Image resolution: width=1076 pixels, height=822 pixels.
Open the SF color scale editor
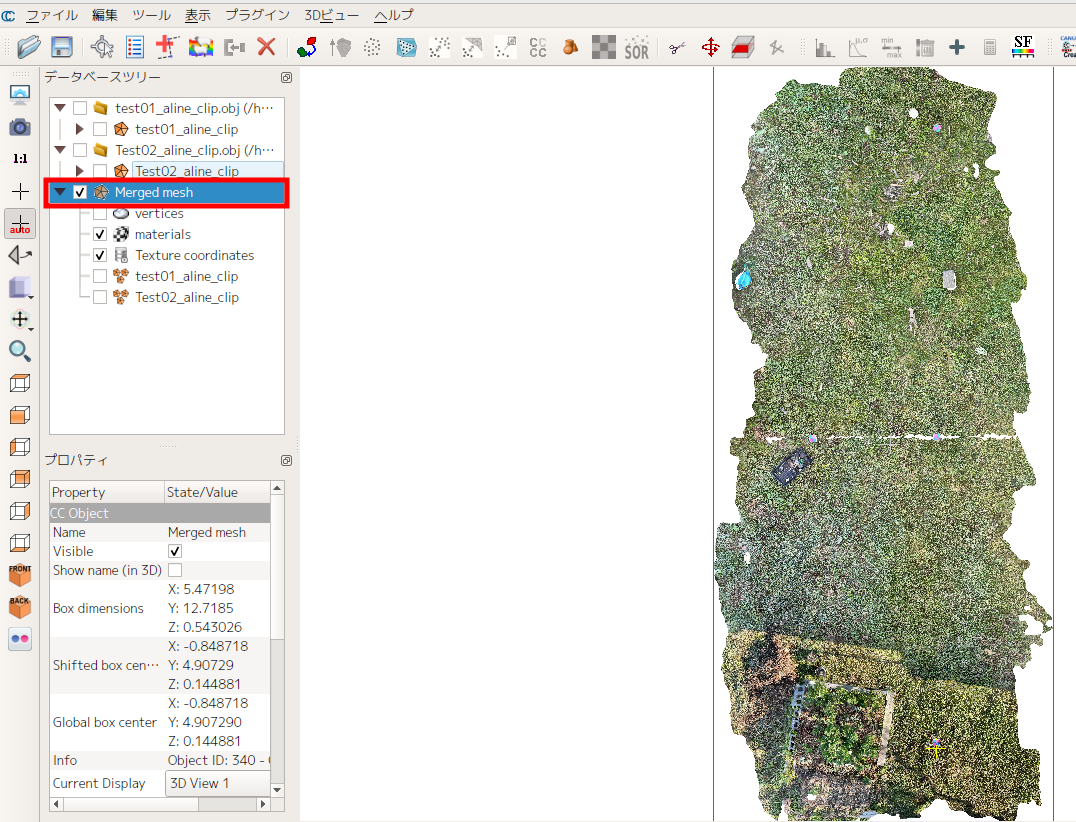[x=1022, y=47]
